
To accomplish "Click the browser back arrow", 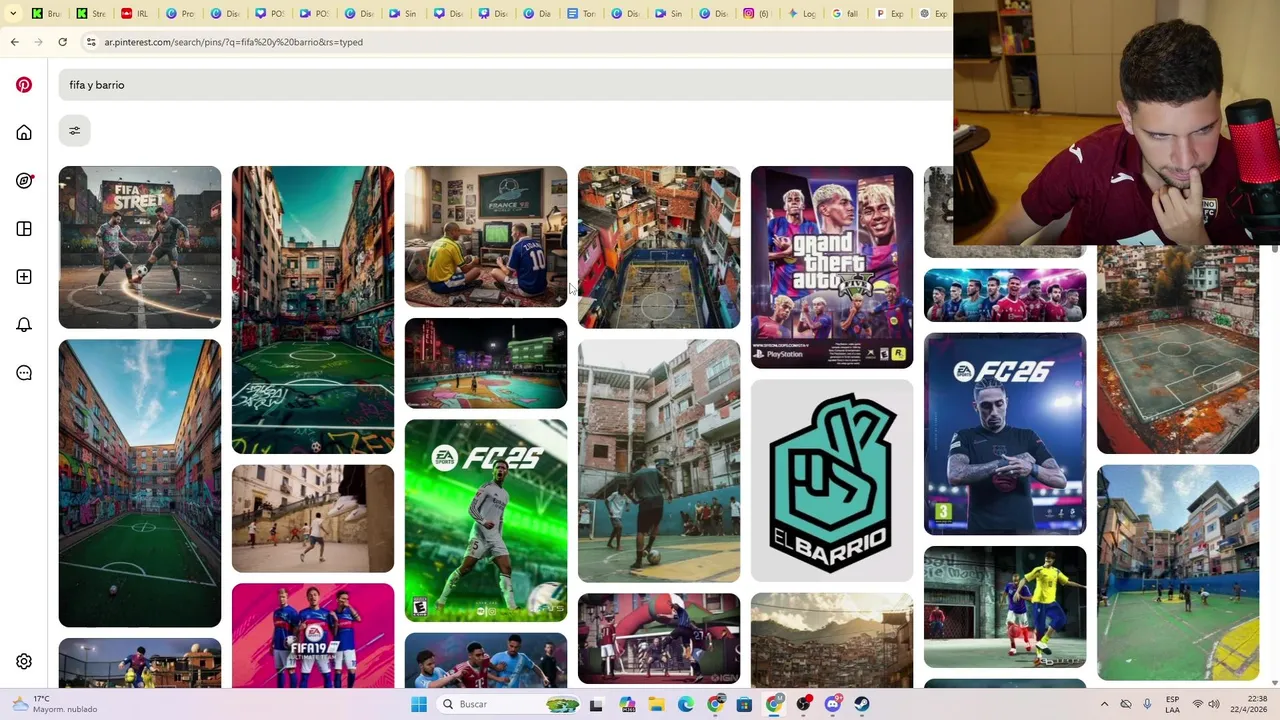I will [14, 42].
